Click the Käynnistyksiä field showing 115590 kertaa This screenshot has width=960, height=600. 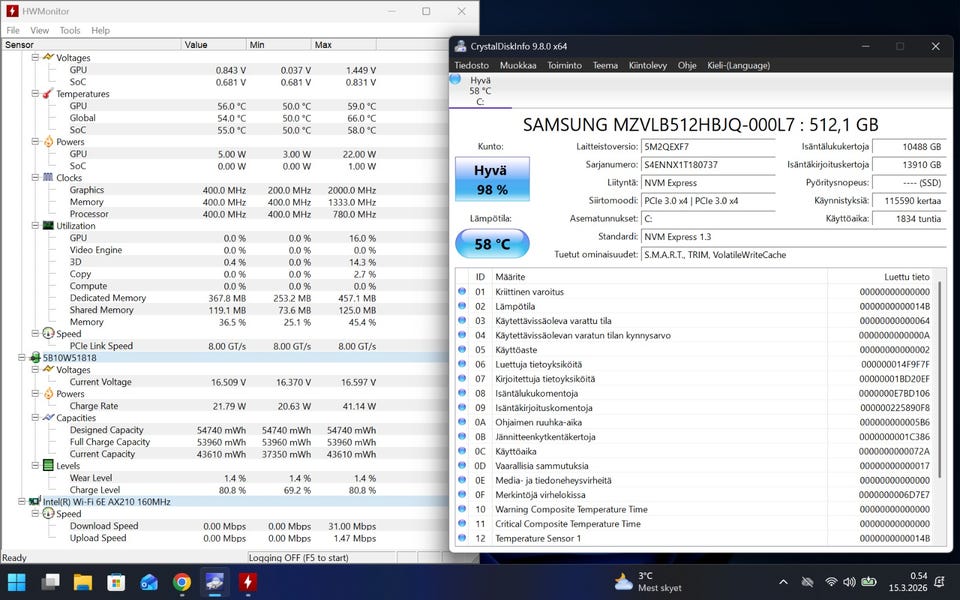pyautogui.click(x=909, y=201)
